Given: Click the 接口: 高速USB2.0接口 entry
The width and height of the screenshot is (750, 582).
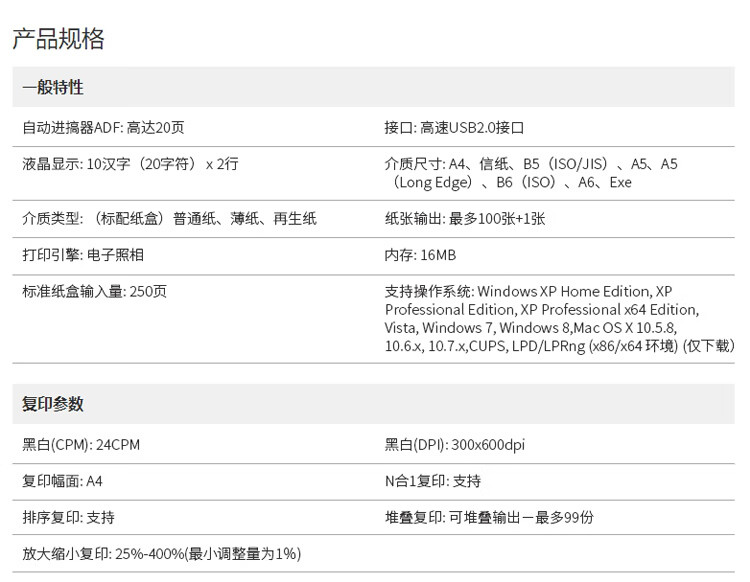Looking at the screenshot, I should (454, 128).
